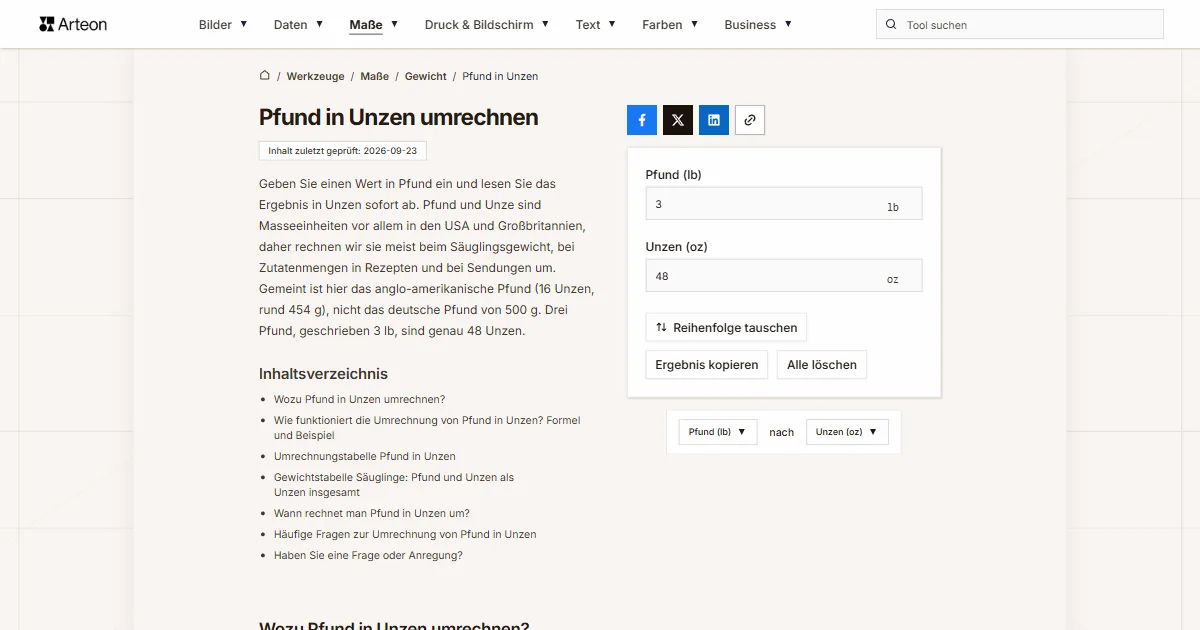Share page on X
The image size is (1200, 630).
pos(678,120)
